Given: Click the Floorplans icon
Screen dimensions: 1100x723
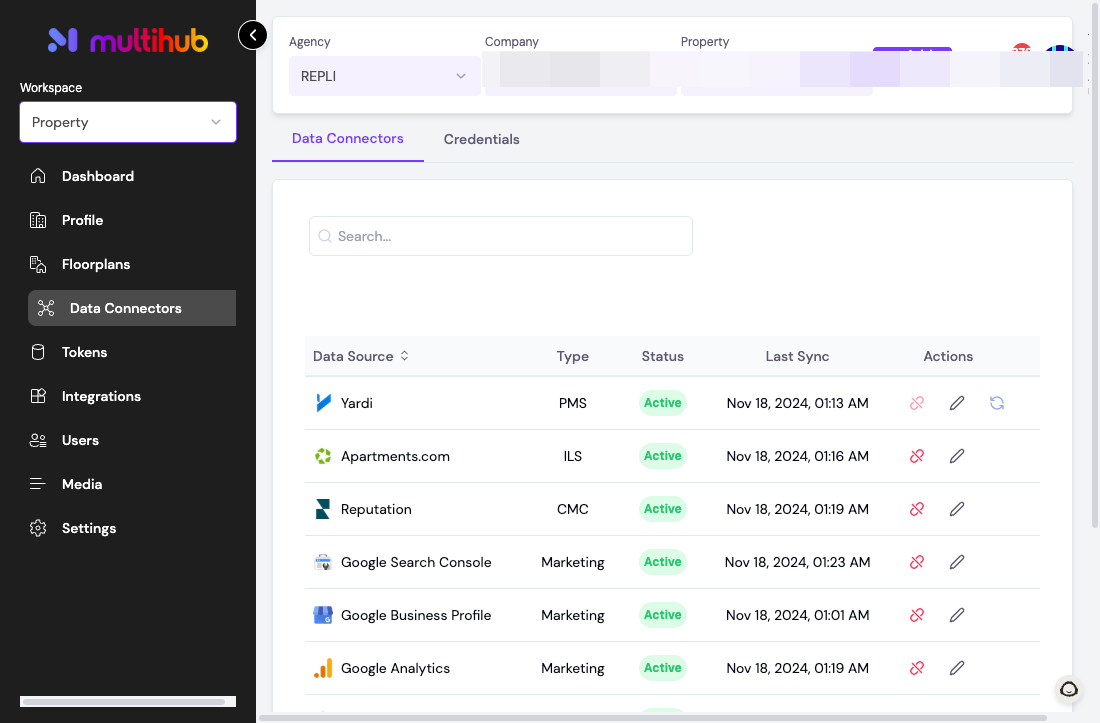Looking at the screenshot, I should coord(38,264).
